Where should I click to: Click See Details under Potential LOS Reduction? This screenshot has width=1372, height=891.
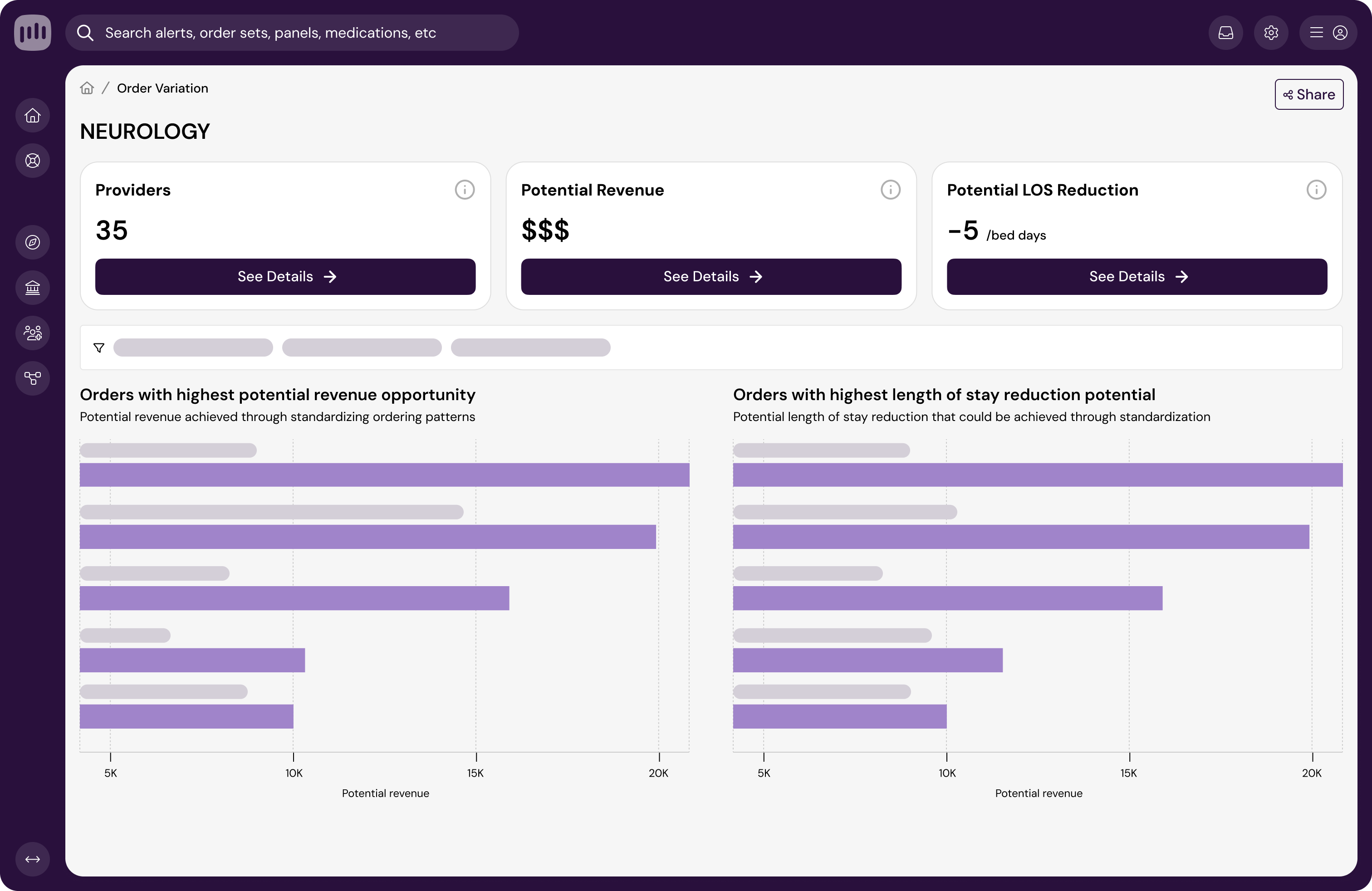1137,277
